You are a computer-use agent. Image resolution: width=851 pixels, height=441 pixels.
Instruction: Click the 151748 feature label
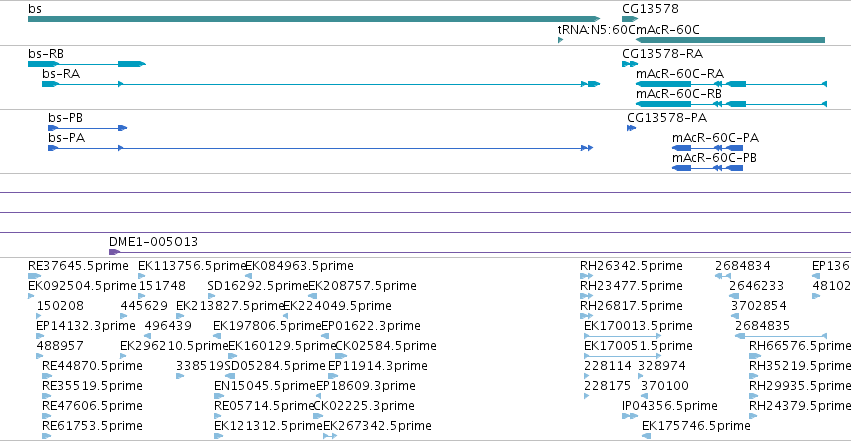162,286
